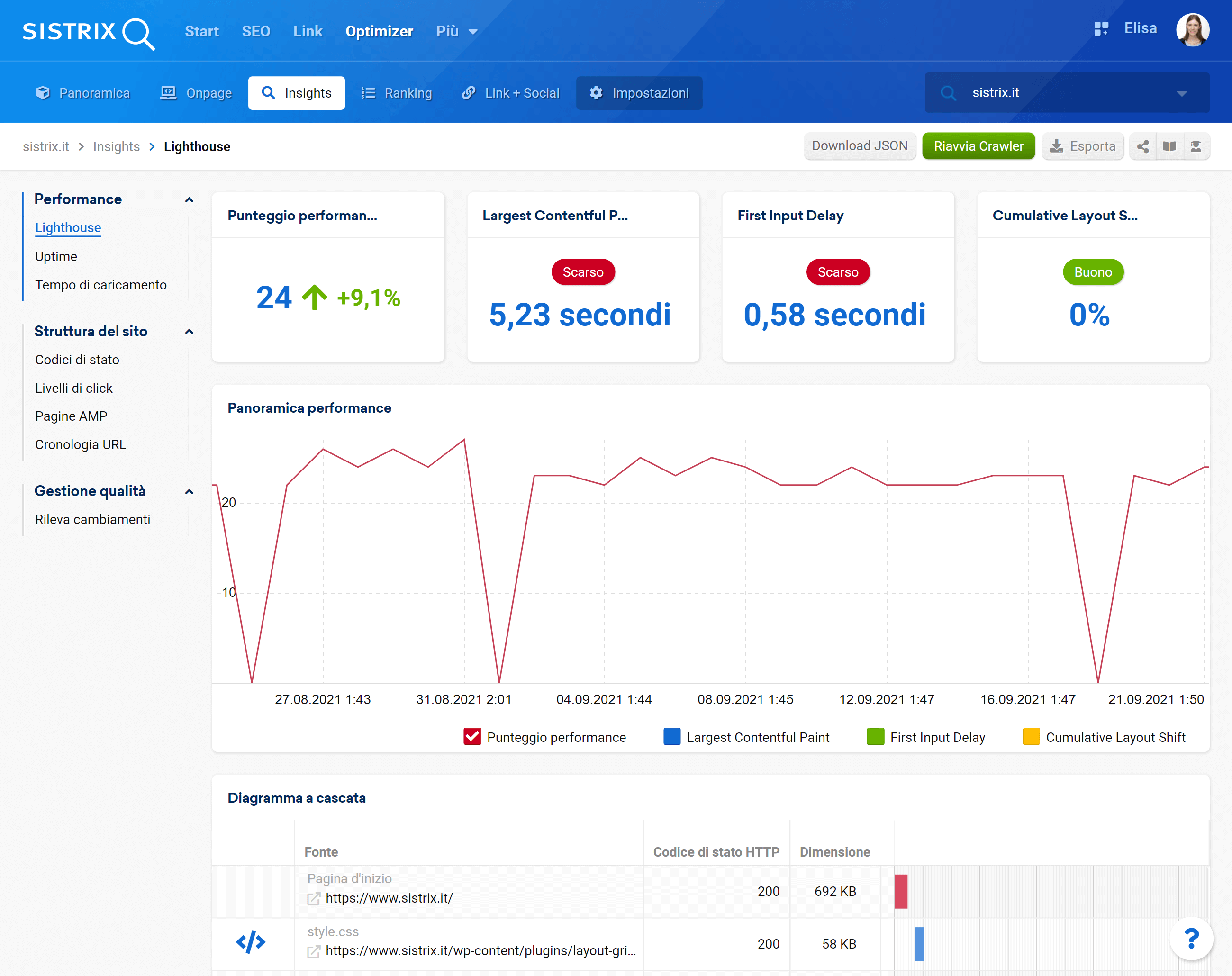
Task: Click the code icon beside style.css
Action: pyautogui.click(x=251, y=942)
